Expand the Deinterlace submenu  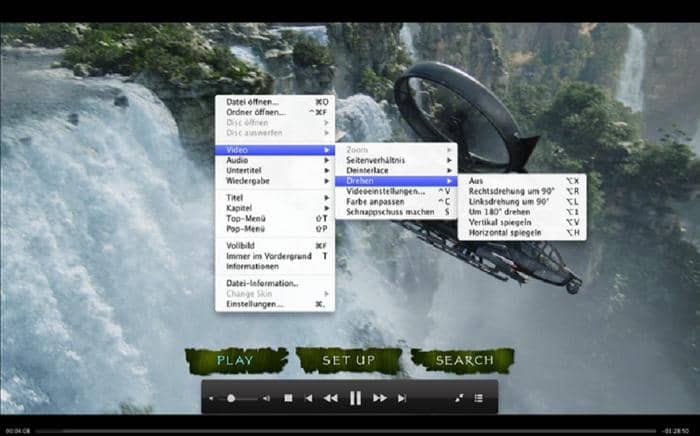[x=396, y=170]
